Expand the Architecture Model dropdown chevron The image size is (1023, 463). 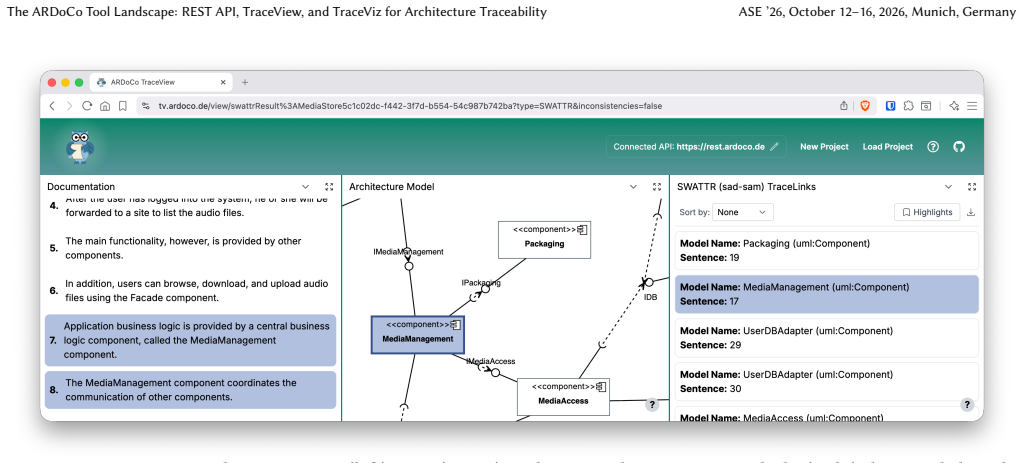tap(633, 187)
